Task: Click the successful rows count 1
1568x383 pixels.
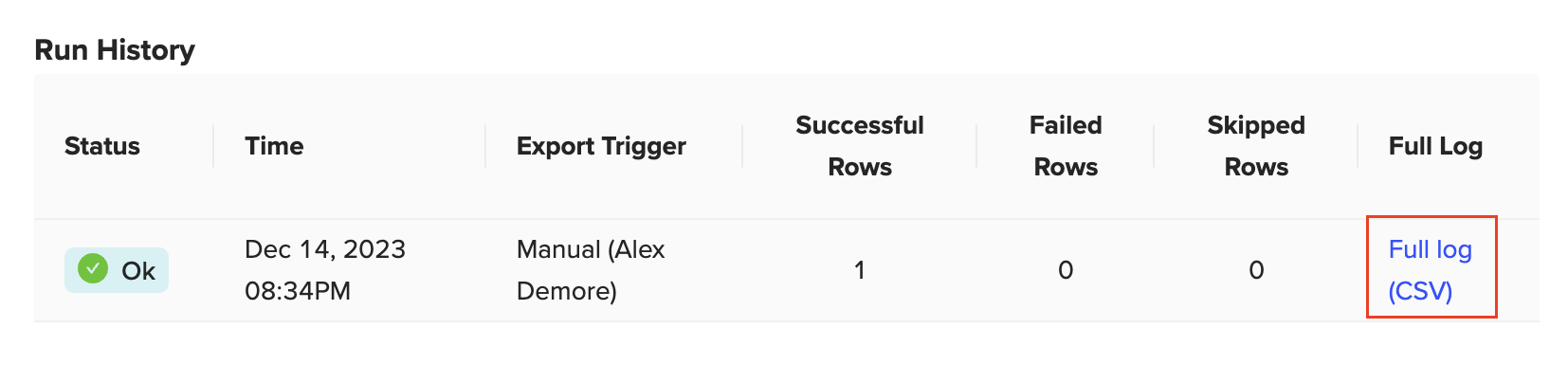Action: coord(859,270)
